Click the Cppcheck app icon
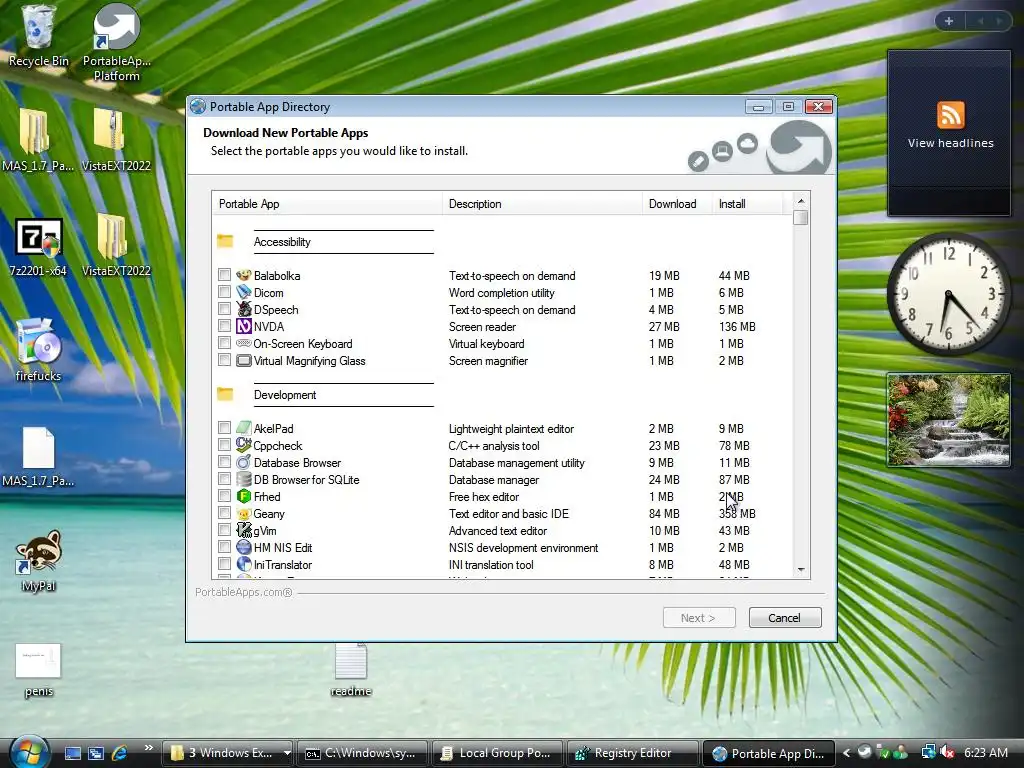1024x768 pixels. 244,445
